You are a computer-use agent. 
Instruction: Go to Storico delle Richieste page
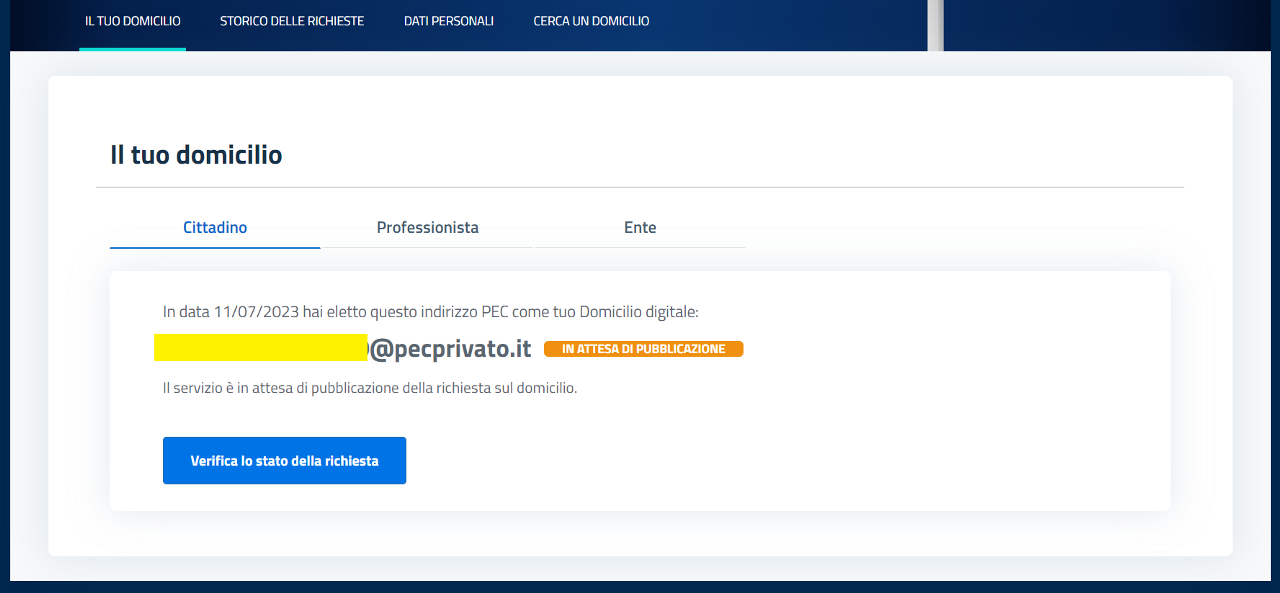click(x=292, y=21)
